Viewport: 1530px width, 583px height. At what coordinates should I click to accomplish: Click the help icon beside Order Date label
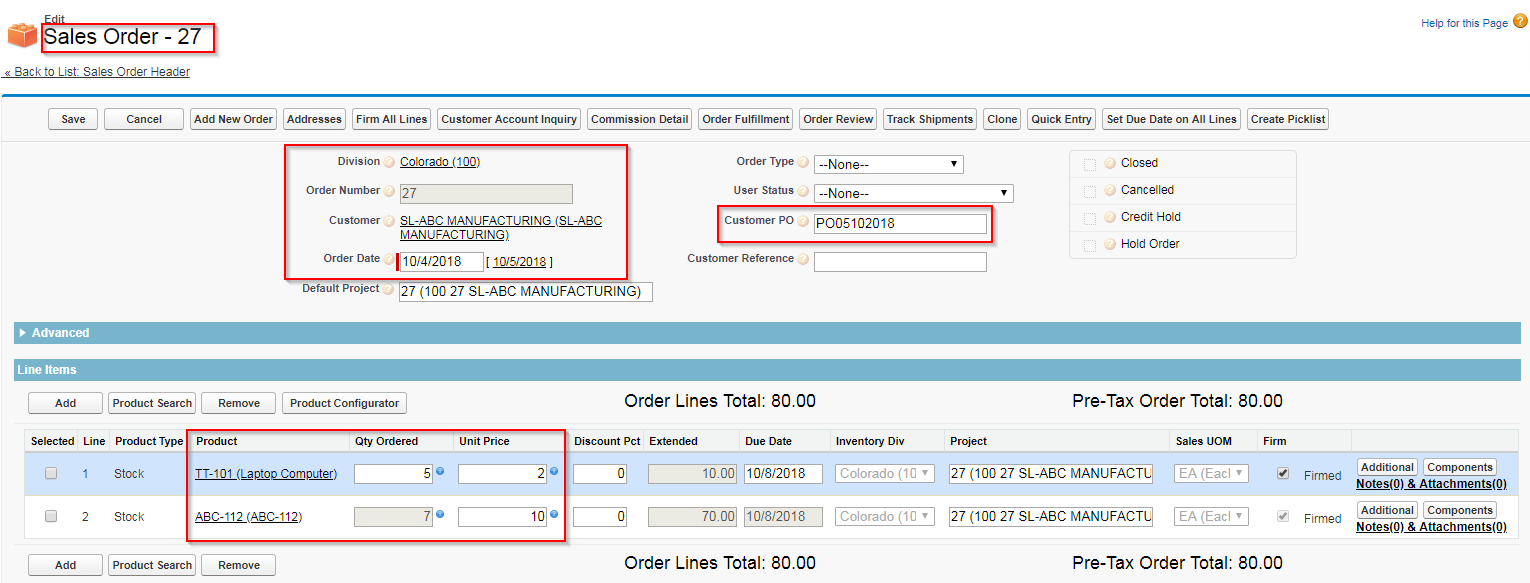pyautogui.click(x=389, y=259)
